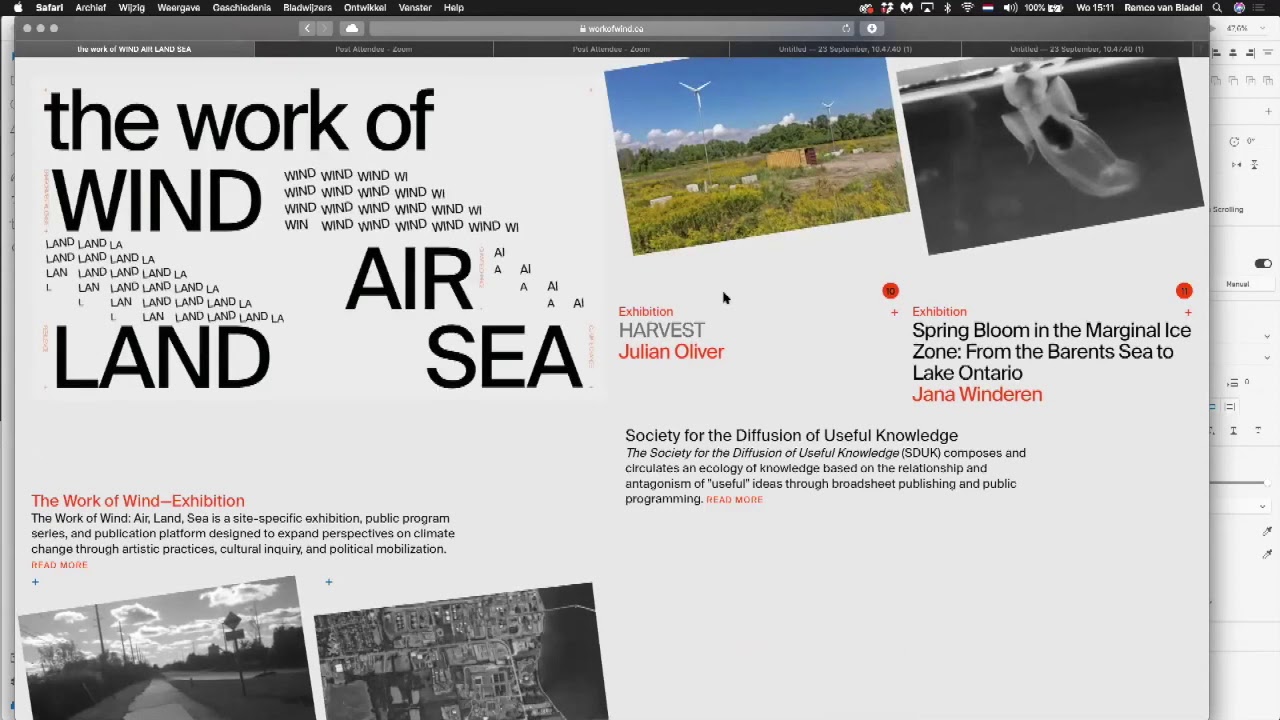Click the Bluetooth status icon
1280x720 pixels.
(x=947, y=7)
